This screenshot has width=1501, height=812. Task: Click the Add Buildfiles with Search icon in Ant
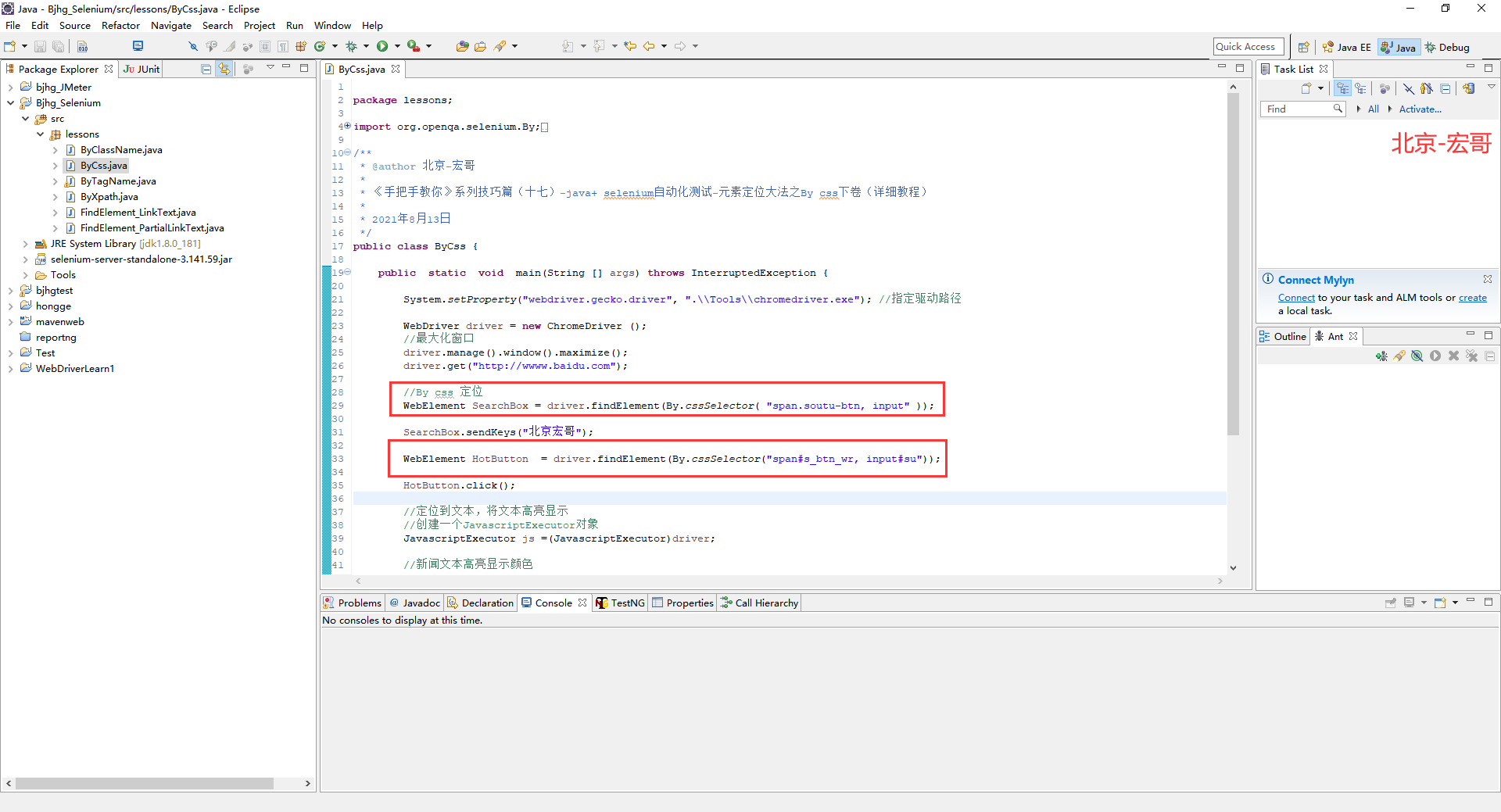1399,356
